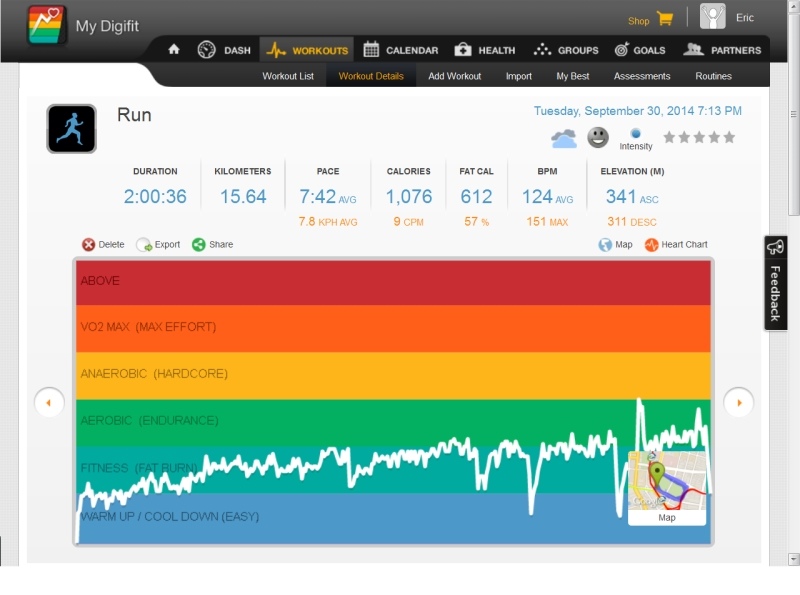Viewport: 800px width, 595px height.
Task: Open the DASH menu
Action: pos(224,50)
